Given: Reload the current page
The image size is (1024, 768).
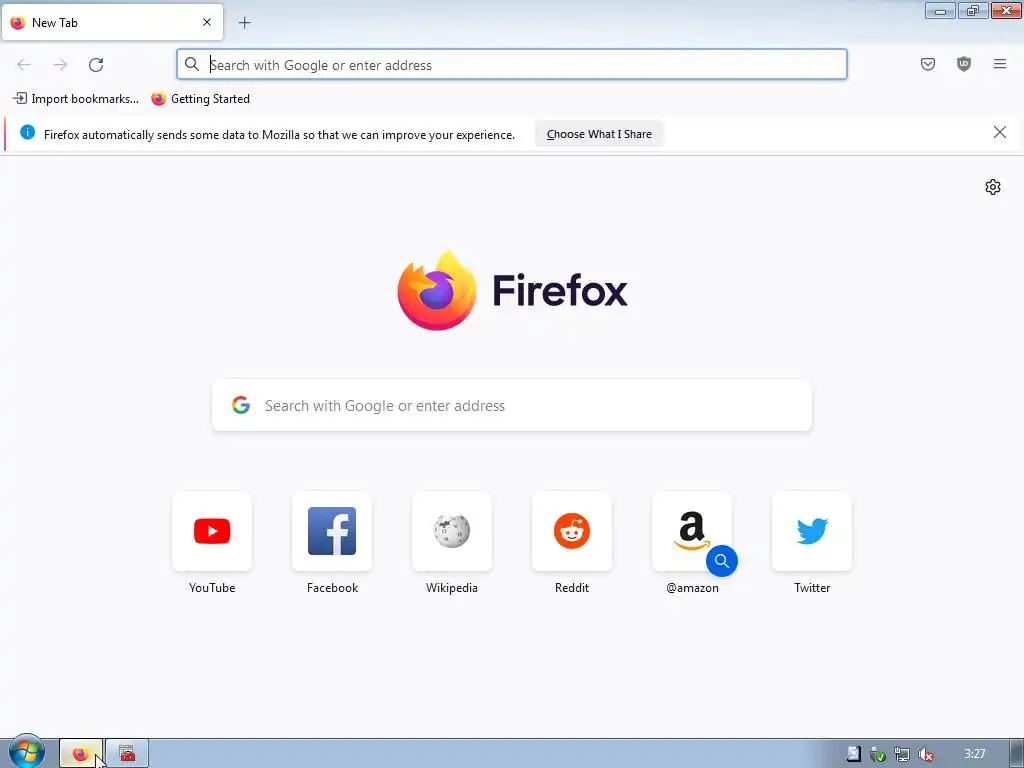Looking at the screenshot, I should pyautogui.click(x=96, y=65).
